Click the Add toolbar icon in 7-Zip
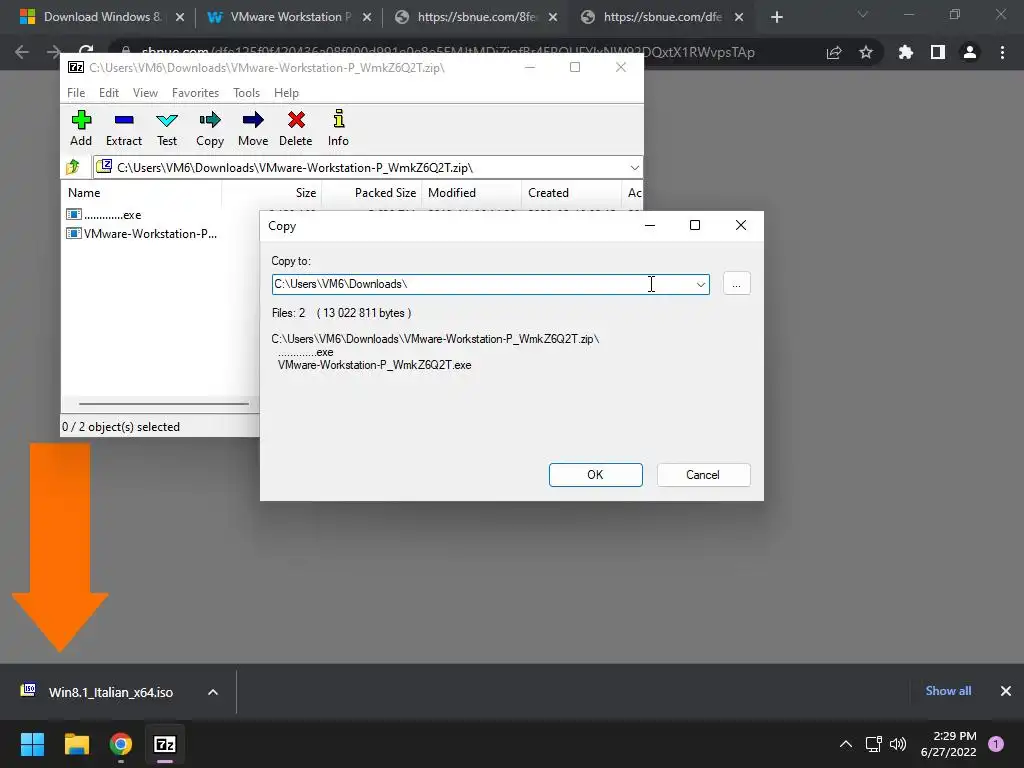1024x768 pixels. [x=81, y=129]
